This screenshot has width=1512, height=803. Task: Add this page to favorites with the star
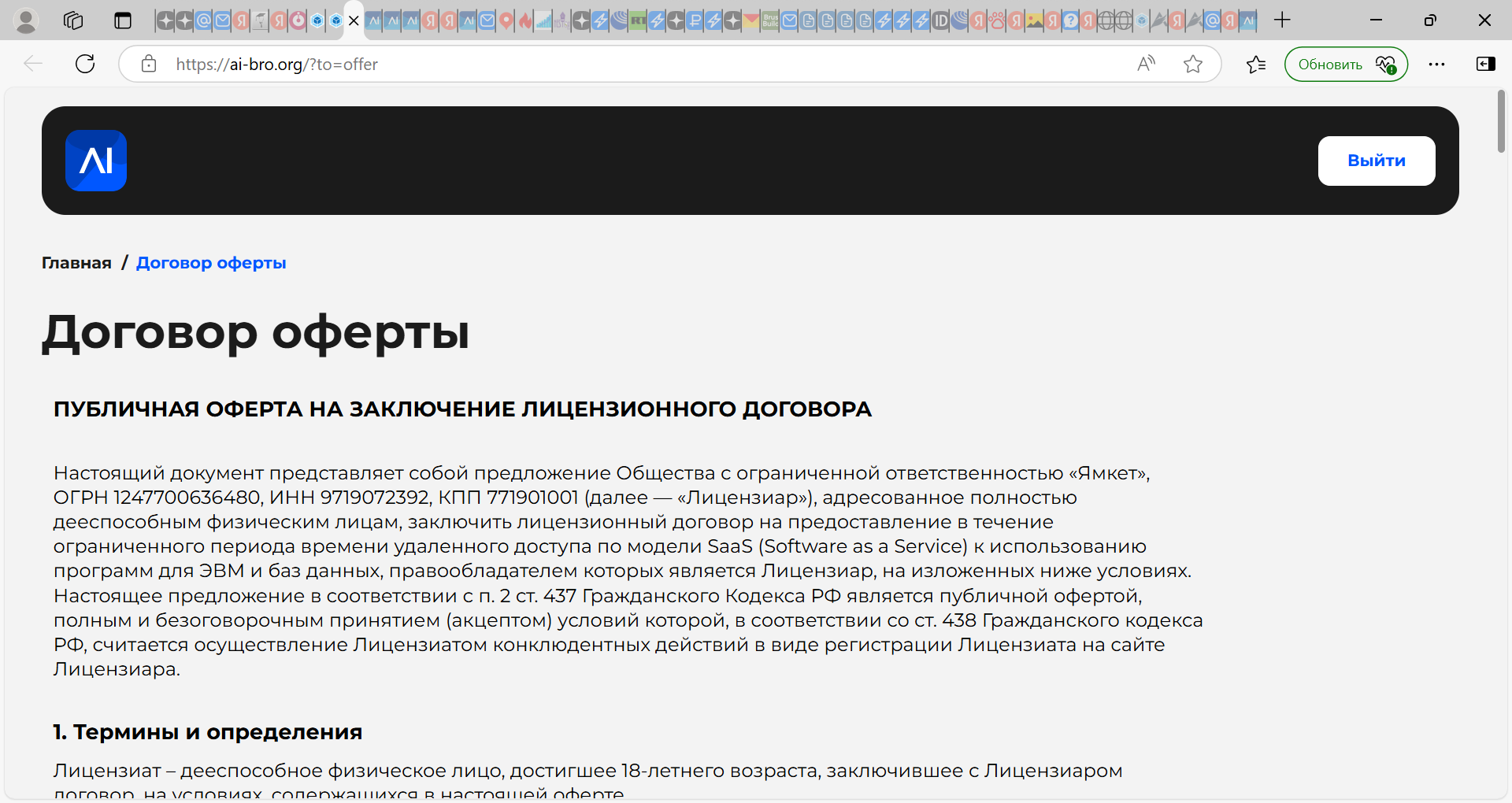pyautogui.click(x=1193, y=64)
